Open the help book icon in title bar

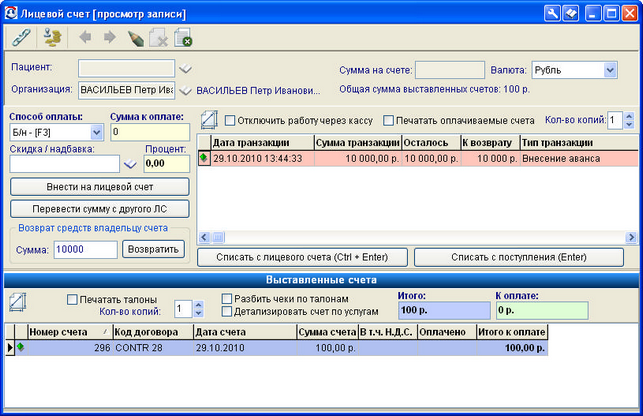[570, 14]
